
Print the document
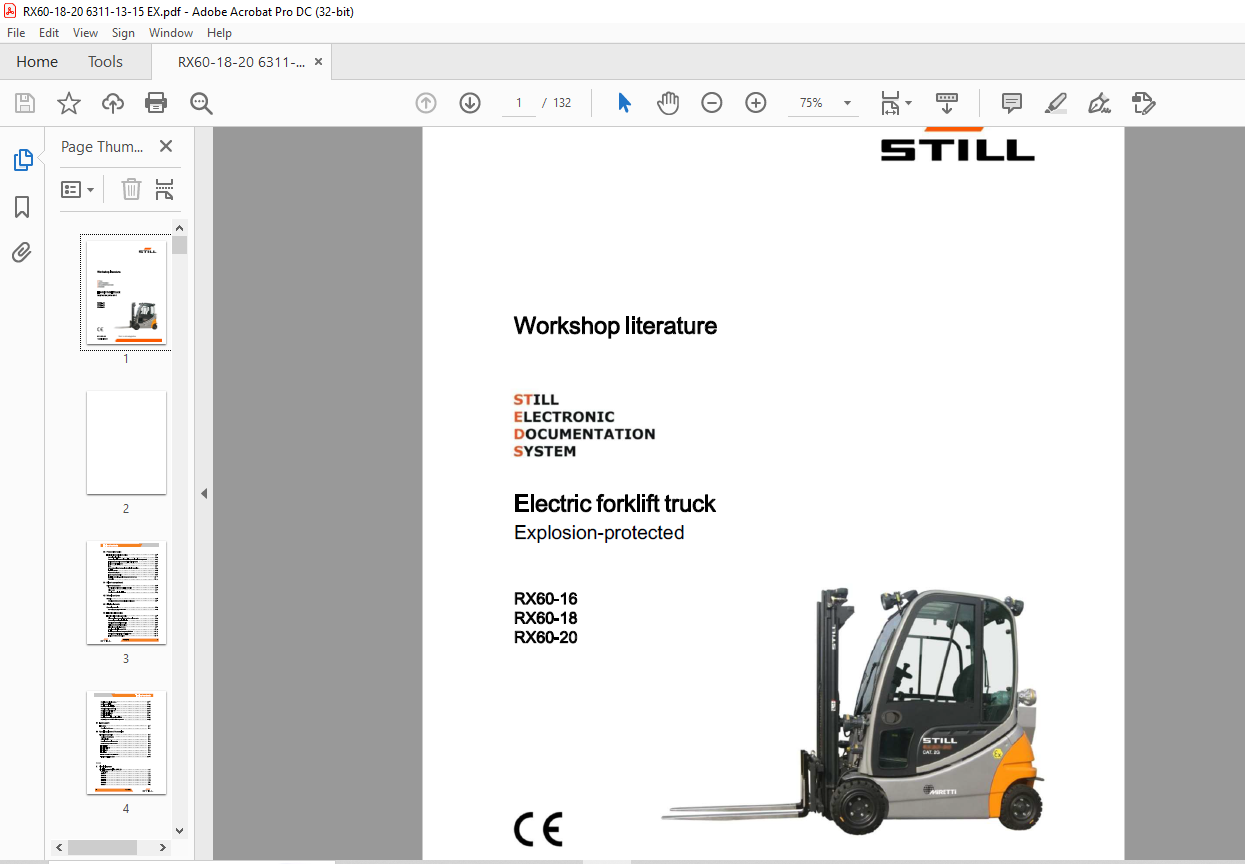pos(156,103)
